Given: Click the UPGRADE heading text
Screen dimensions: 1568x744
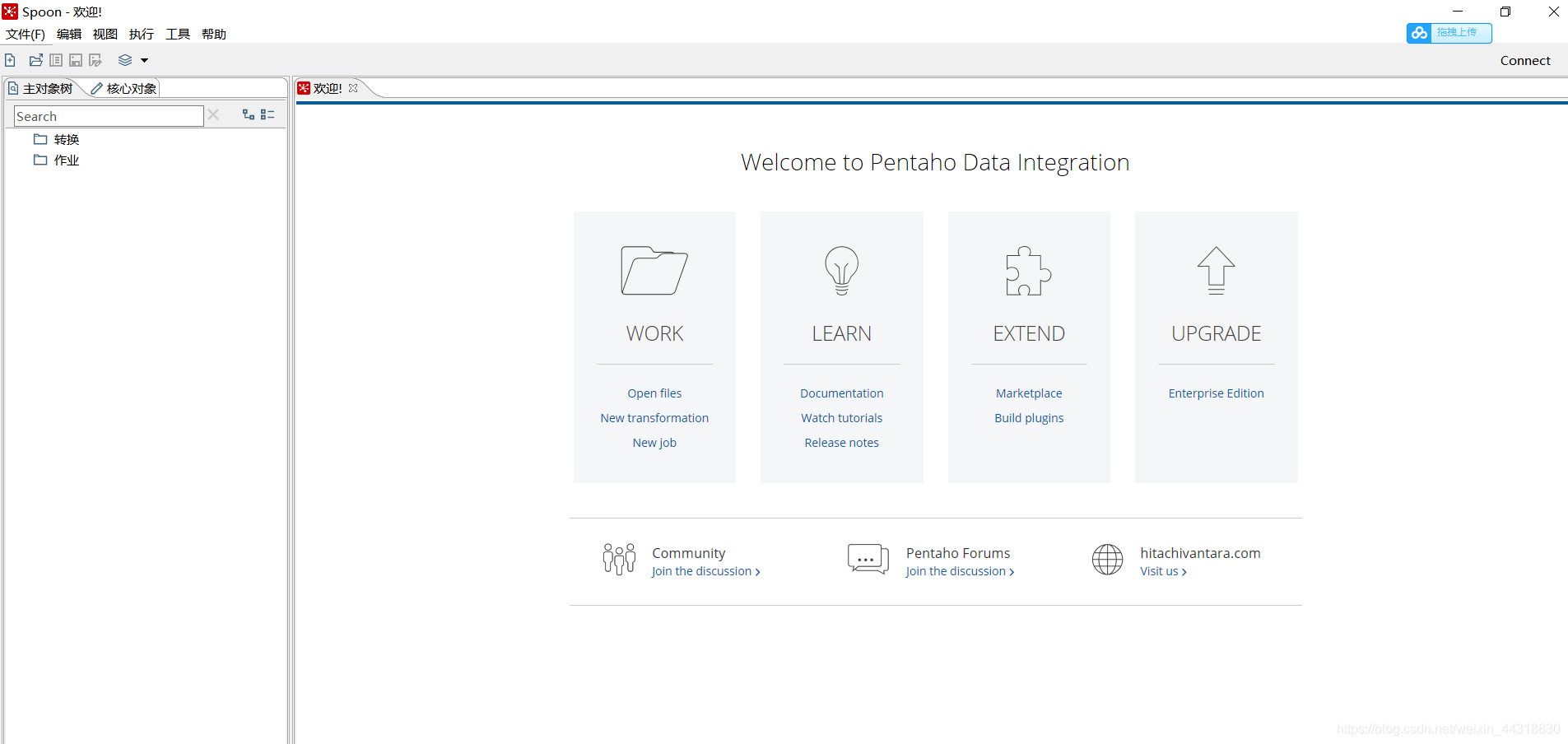Looking at the screenshot, I should (x=1216, y=333).
